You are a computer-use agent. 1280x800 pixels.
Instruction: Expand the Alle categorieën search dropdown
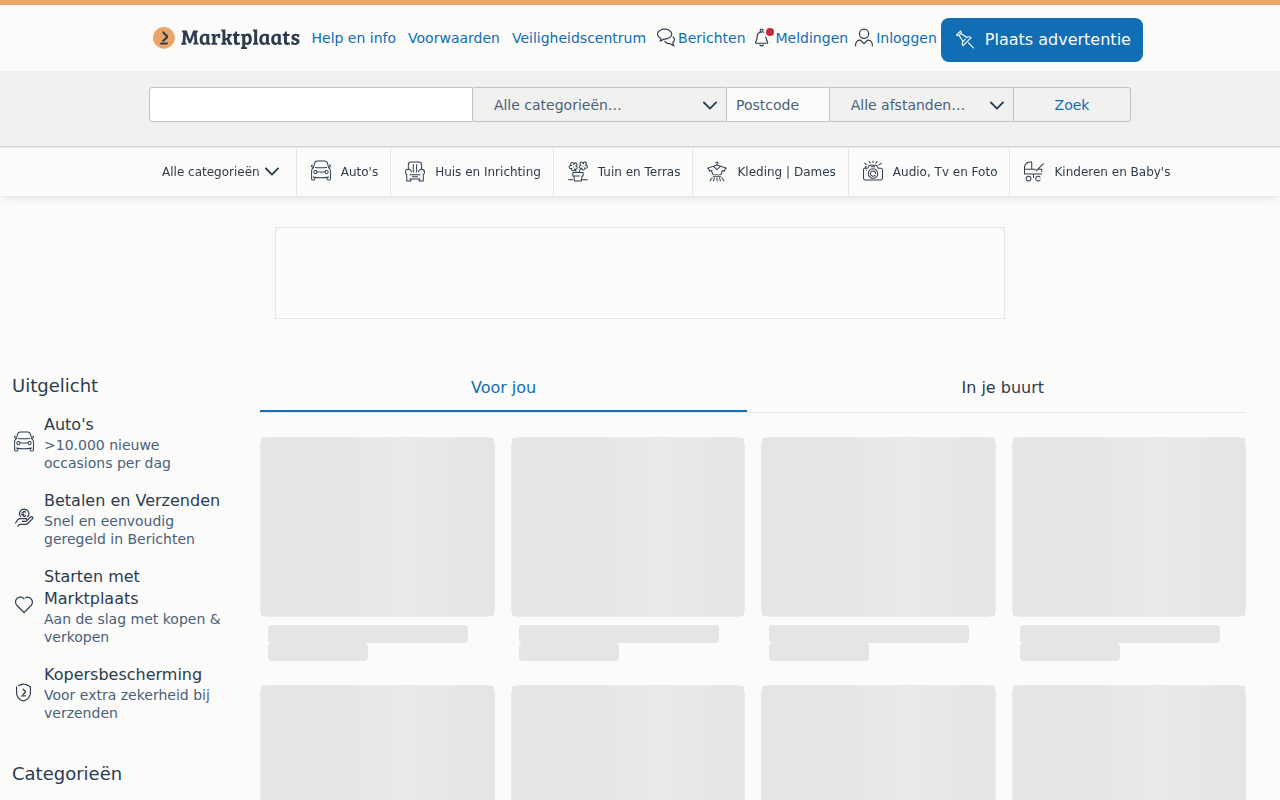(x=600, y=105)
